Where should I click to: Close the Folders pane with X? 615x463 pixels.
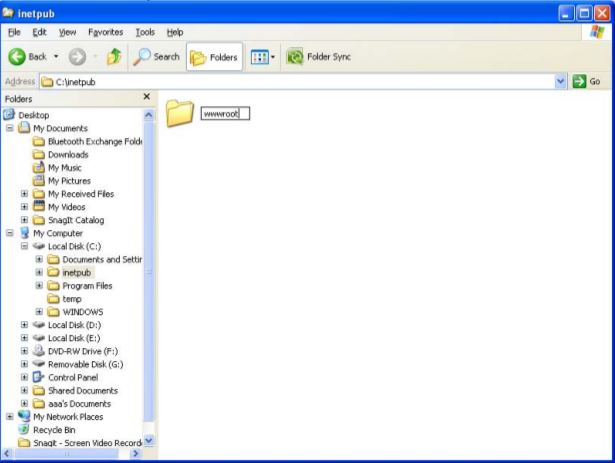(x=146, y=97)
